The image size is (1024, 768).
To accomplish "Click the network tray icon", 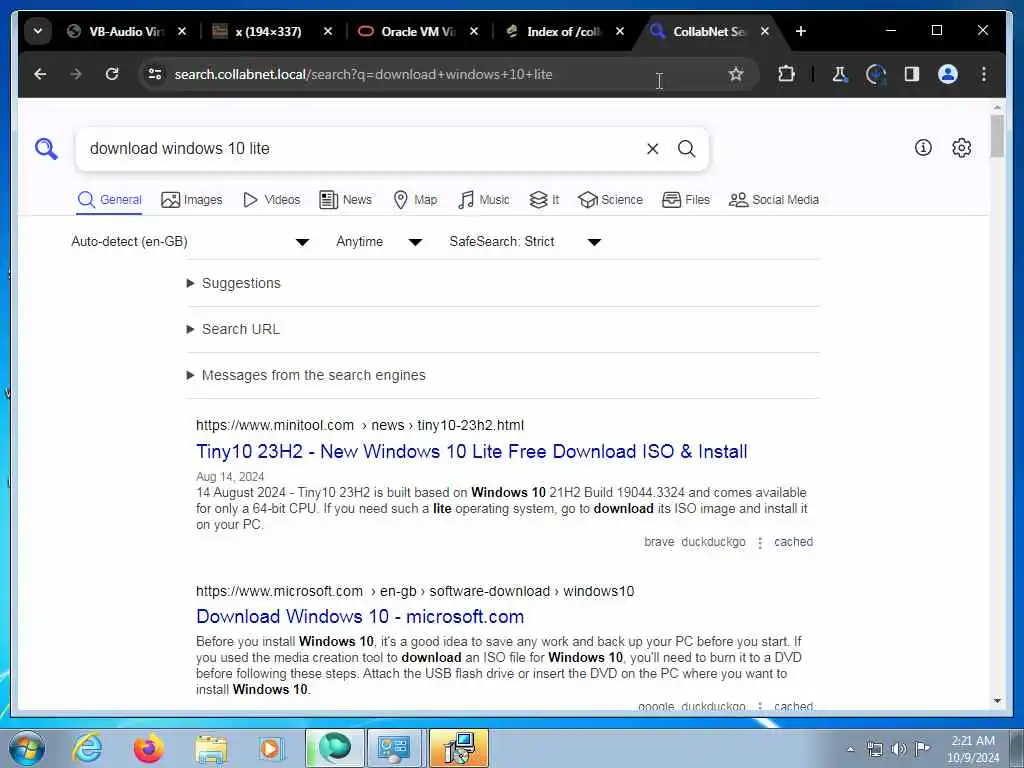I will click(874, 749).
